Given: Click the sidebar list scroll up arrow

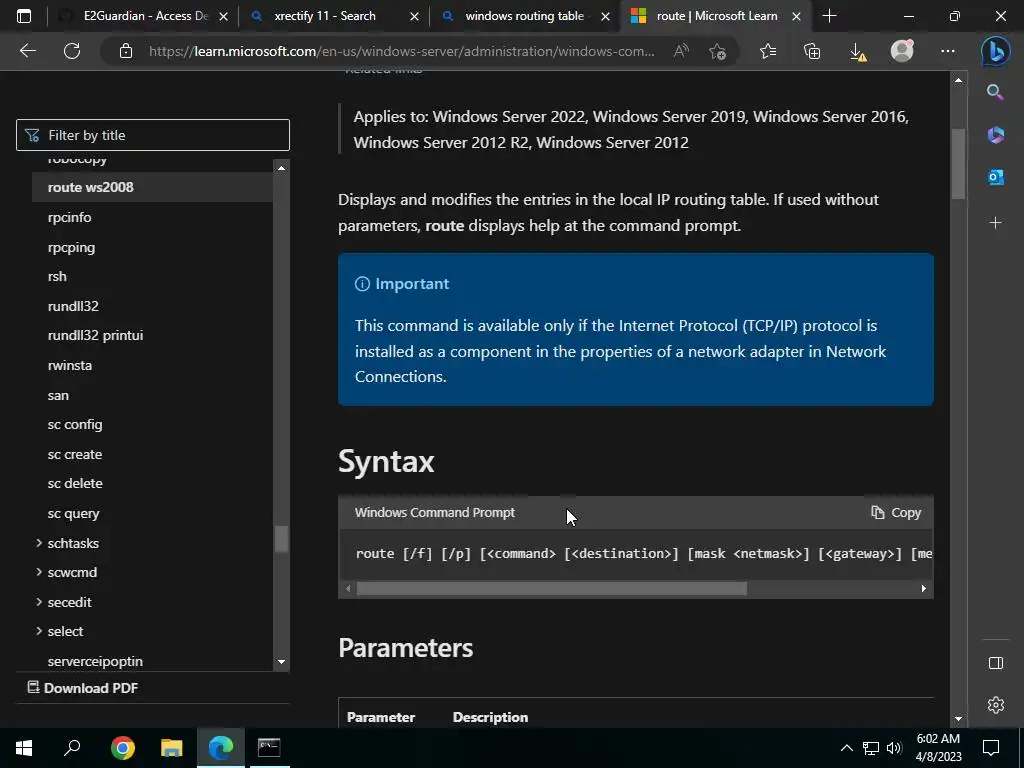Looking at the screenshot, I should (281, 168).
